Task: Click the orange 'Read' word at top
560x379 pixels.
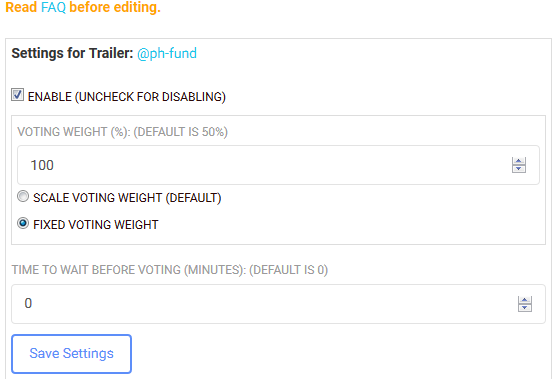Action: tap(21, 7)
